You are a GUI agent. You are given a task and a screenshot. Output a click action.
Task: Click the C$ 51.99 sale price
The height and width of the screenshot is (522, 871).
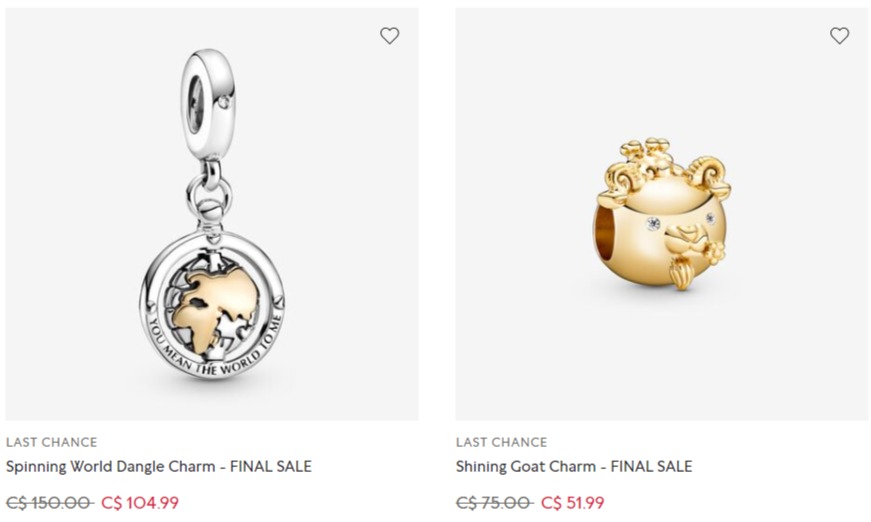pyautogui.click(x=572, y=503)
